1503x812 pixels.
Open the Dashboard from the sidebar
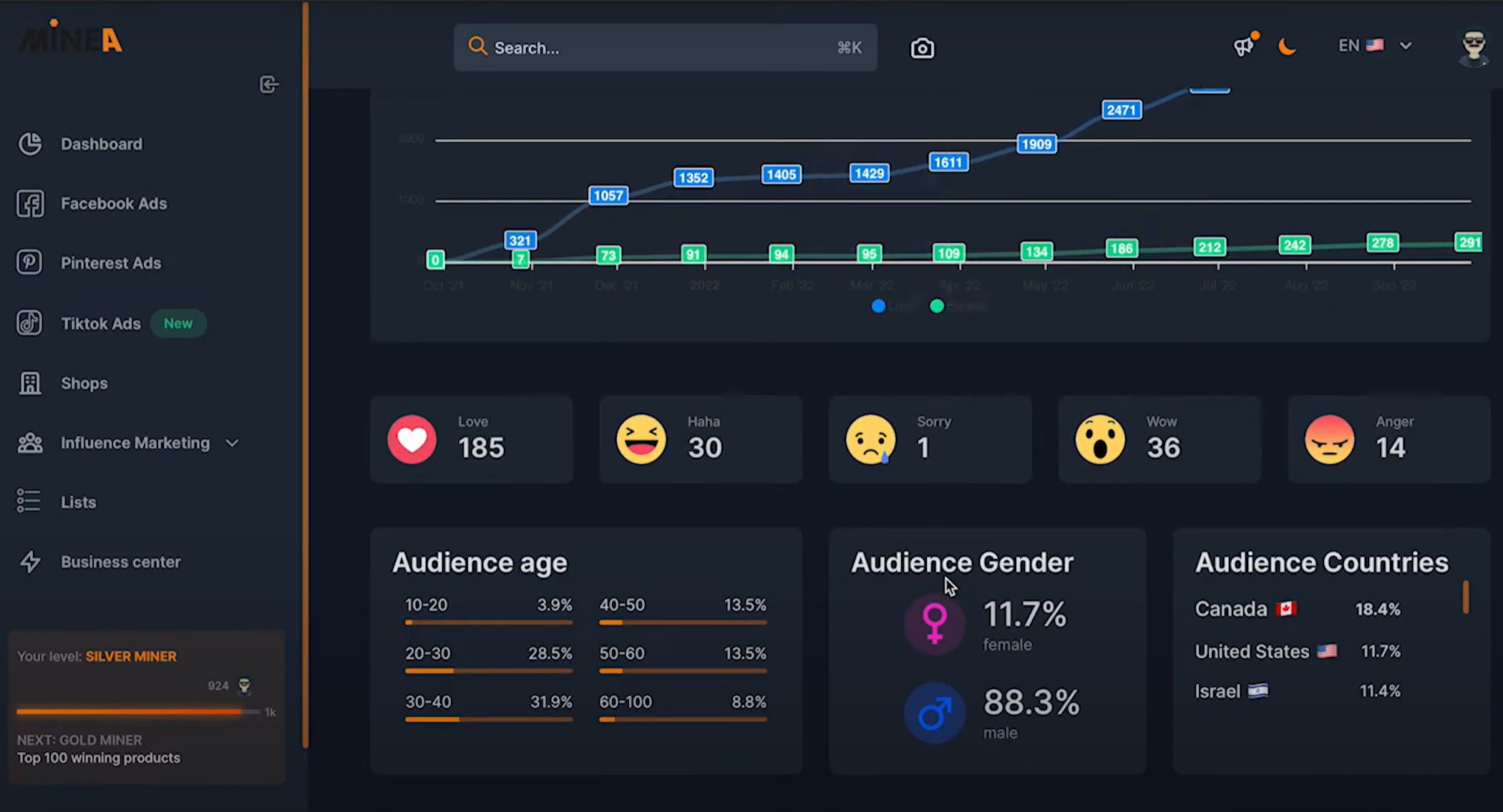(102, 144)
